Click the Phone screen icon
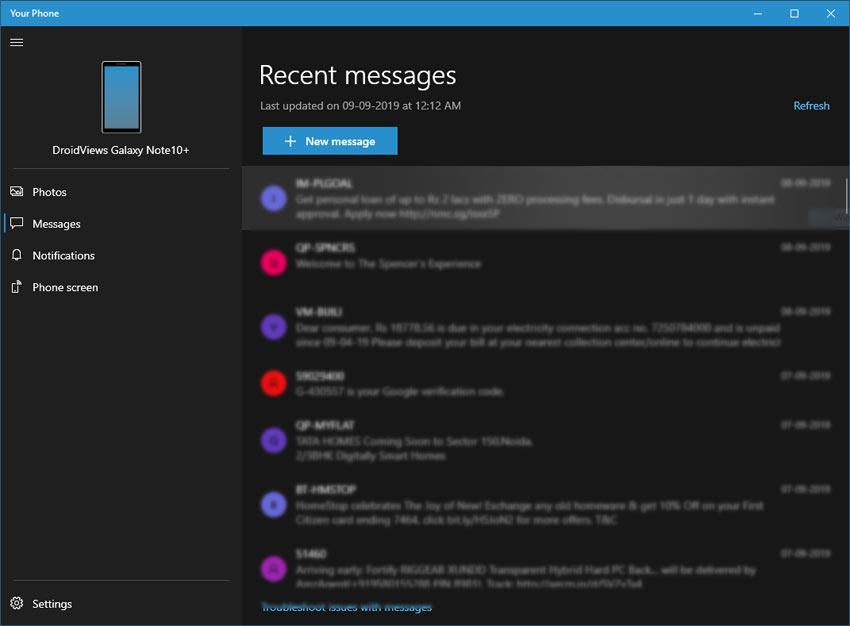Image resolution: width=850 pixels, height=626 pixels. pyautogui.click(x=17, y=287)
